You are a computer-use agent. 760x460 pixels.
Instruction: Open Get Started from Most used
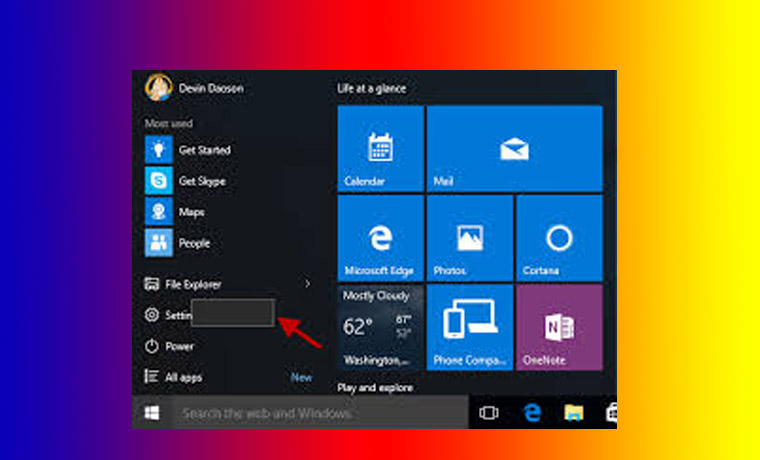(159, 150)
